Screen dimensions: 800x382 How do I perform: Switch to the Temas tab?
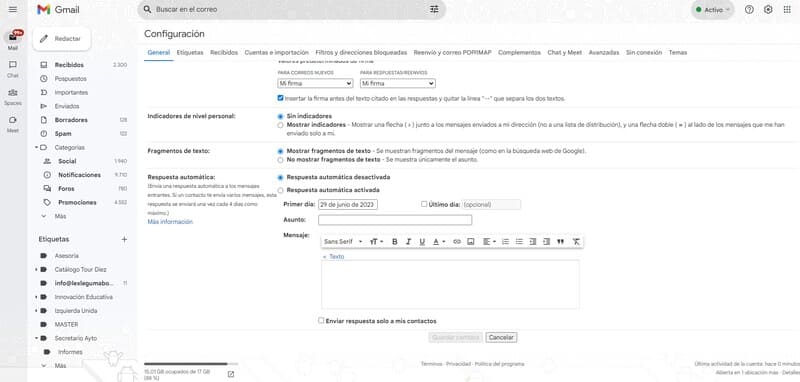click(678, 53)
